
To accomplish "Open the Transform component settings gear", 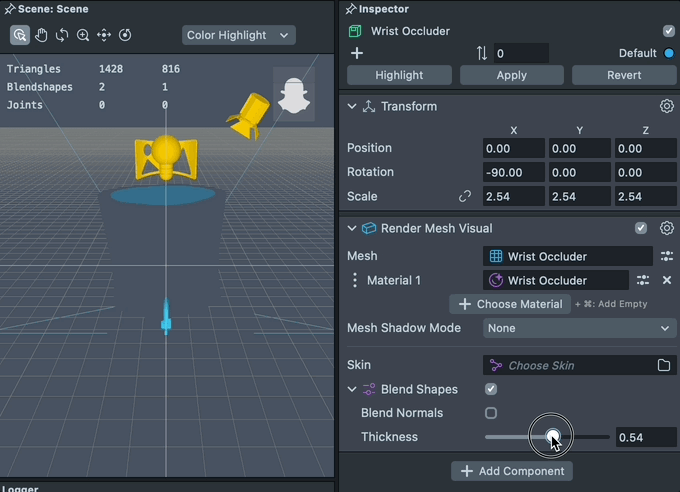I will pyautogui.click(x=667, y=106).
